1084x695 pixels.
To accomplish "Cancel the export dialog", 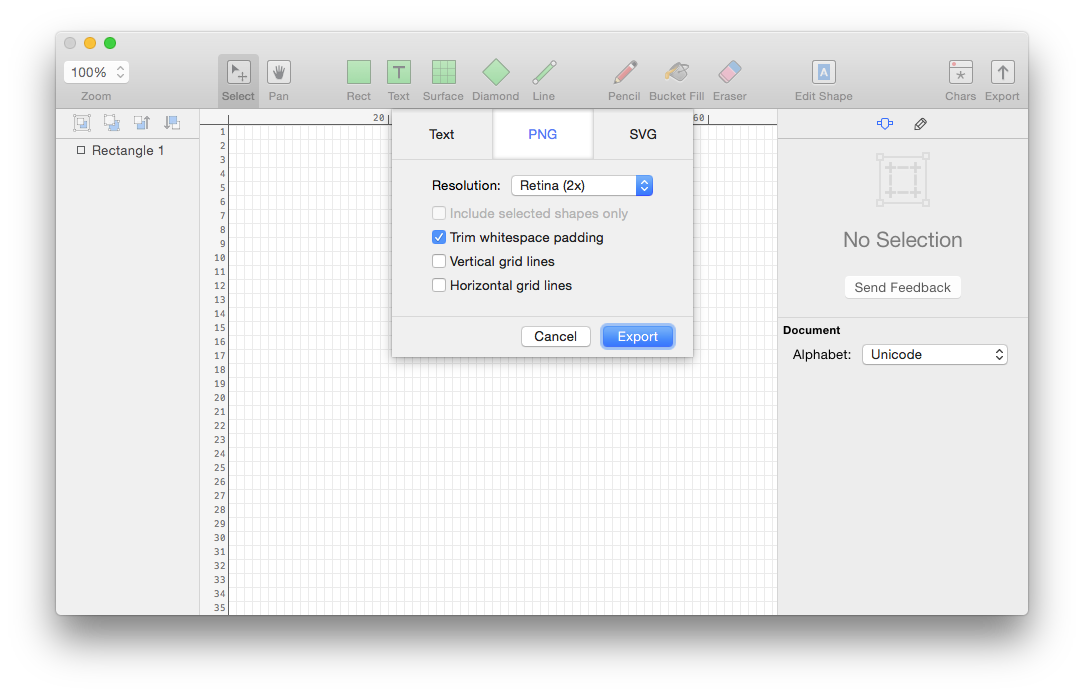I will coord(556,337).
